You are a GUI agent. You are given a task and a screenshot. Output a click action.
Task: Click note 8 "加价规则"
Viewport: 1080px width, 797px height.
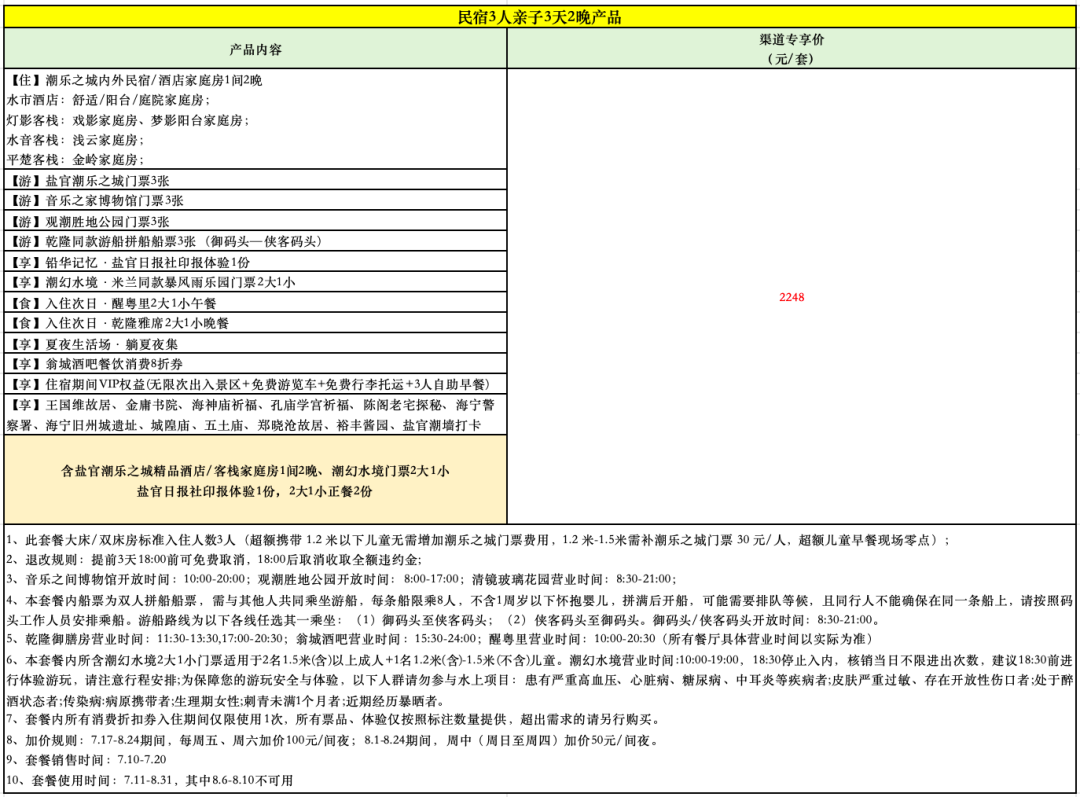click(x=334, y=741)
